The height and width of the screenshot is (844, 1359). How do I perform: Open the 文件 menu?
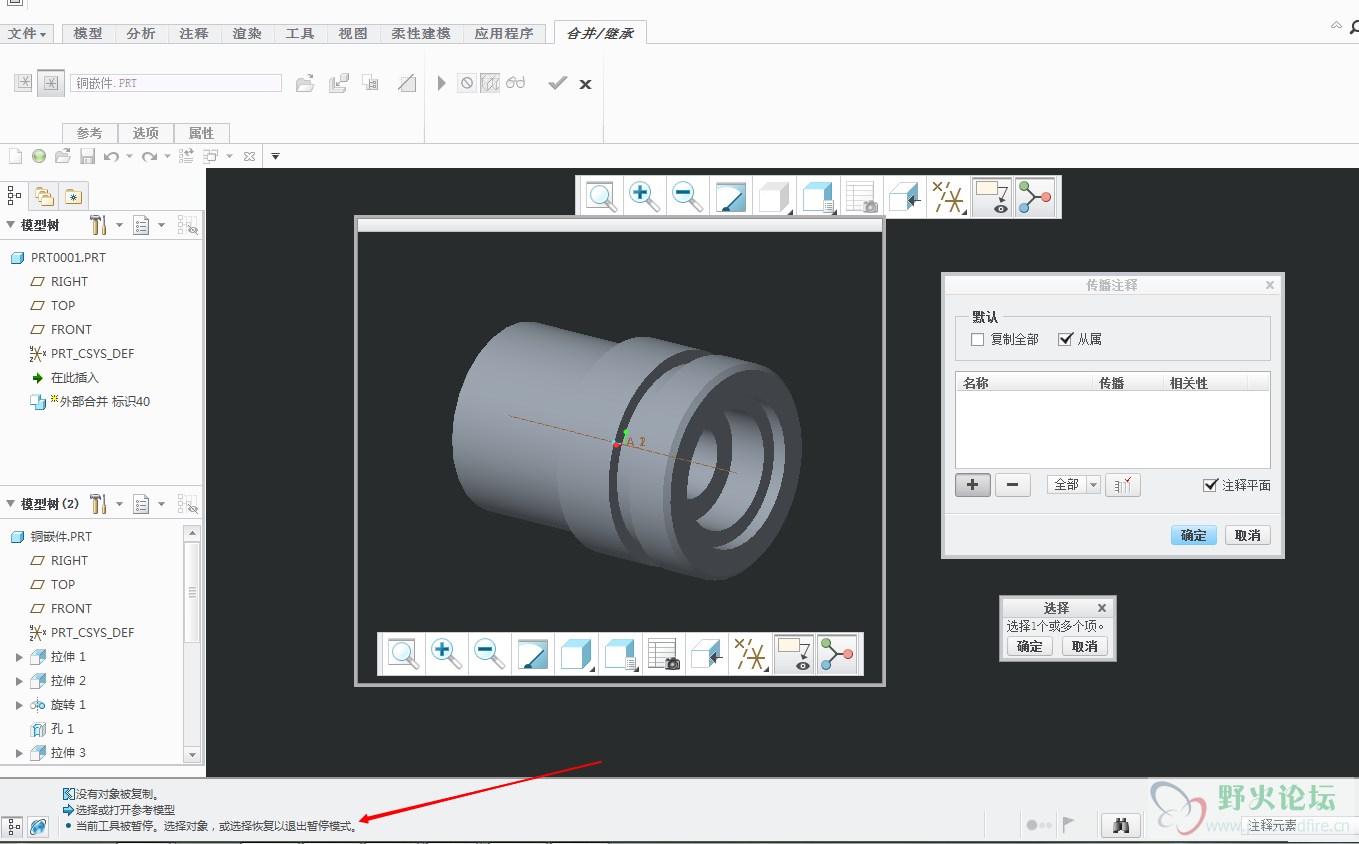(x=28, y=33)
